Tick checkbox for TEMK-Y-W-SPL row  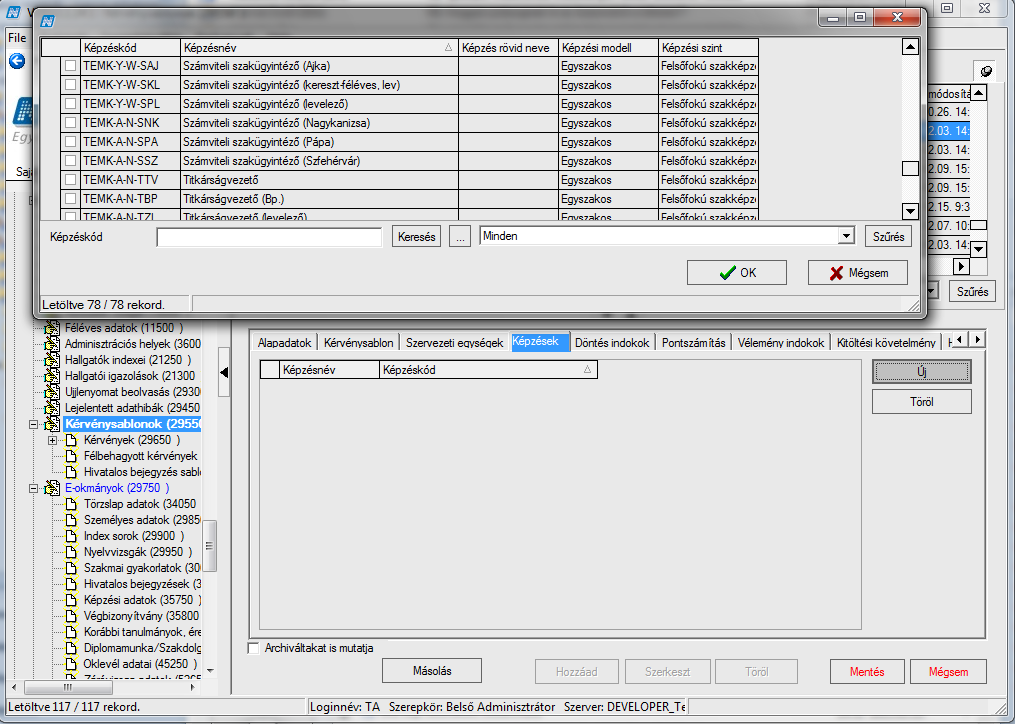[x=71, y=104]
